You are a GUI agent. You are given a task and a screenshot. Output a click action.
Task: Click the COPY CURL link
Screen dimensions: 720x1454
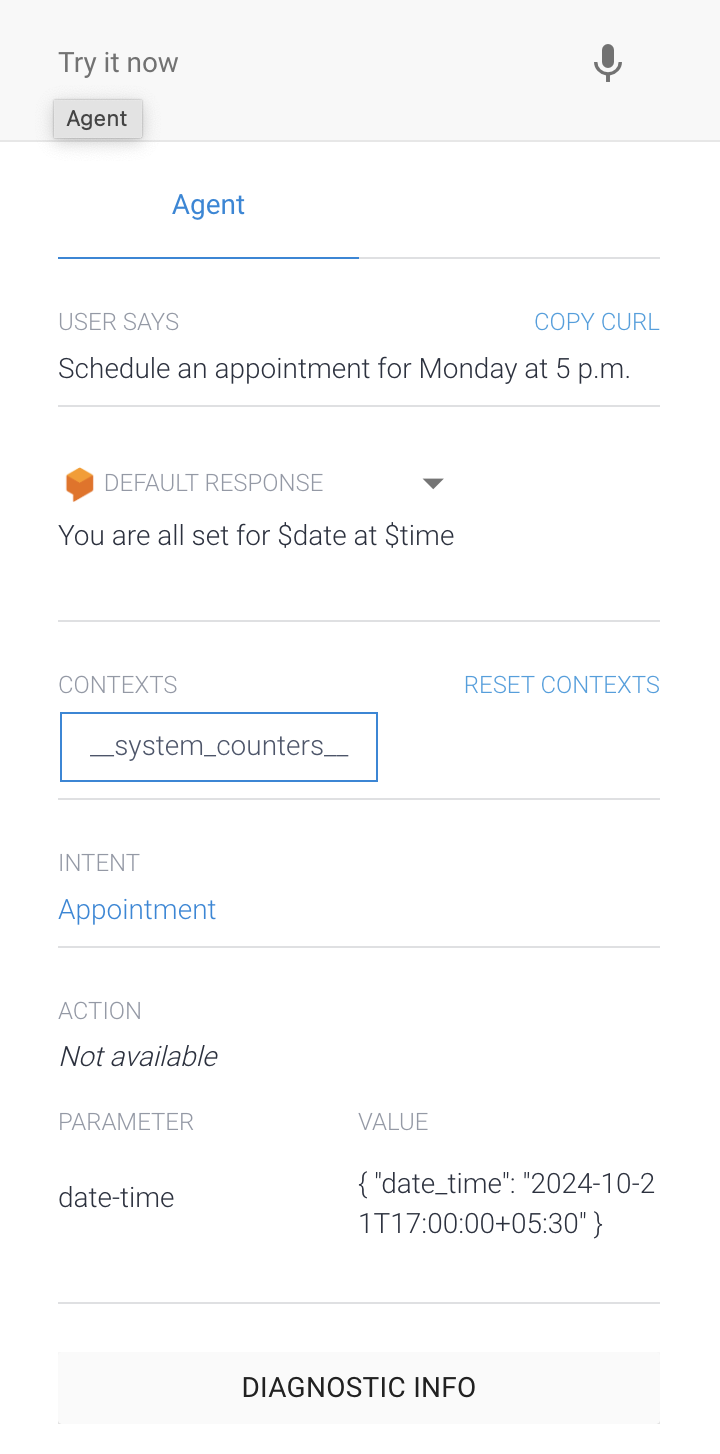coord(596,322)
